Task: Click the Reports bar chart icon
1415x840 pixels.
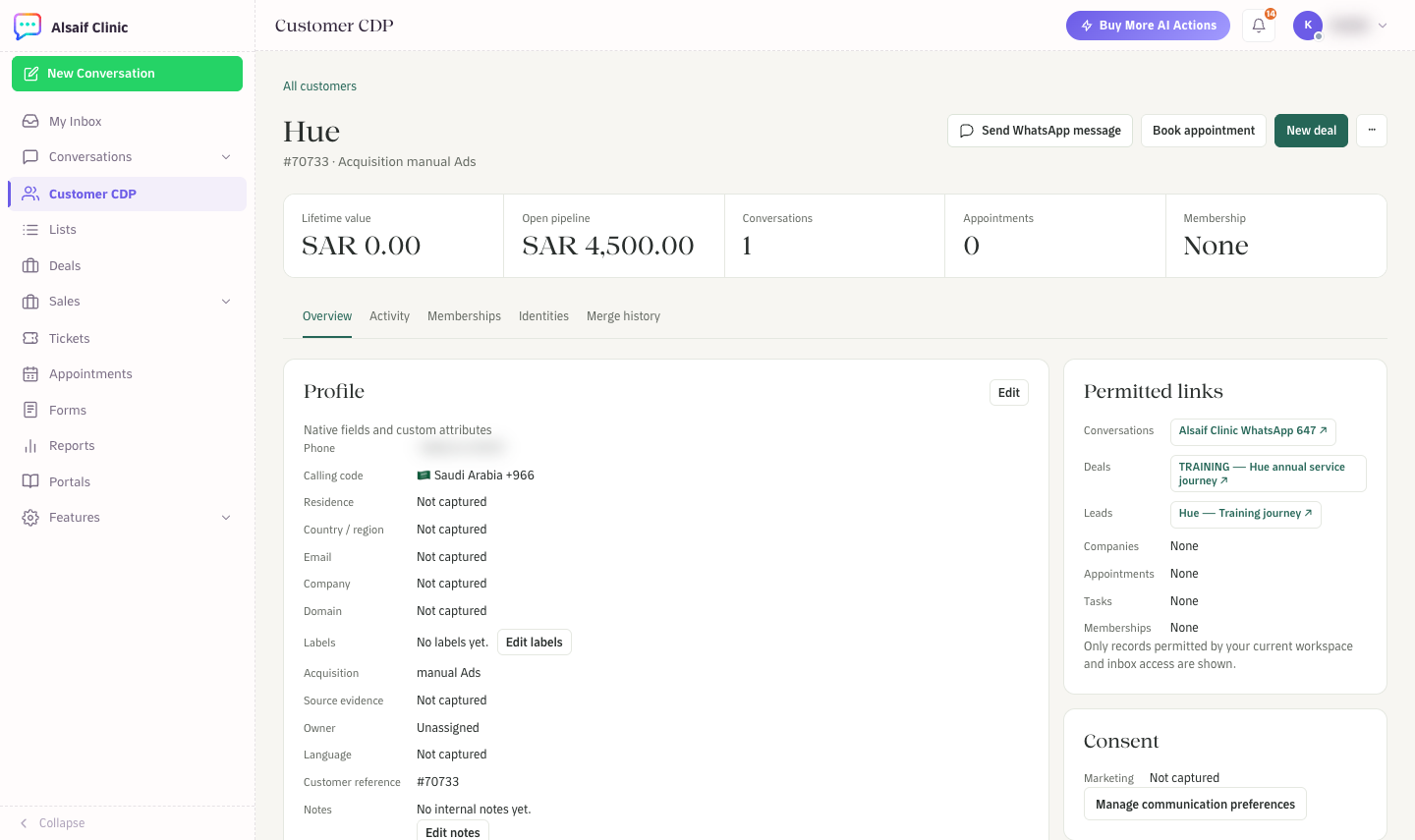Action: point(30,446)
